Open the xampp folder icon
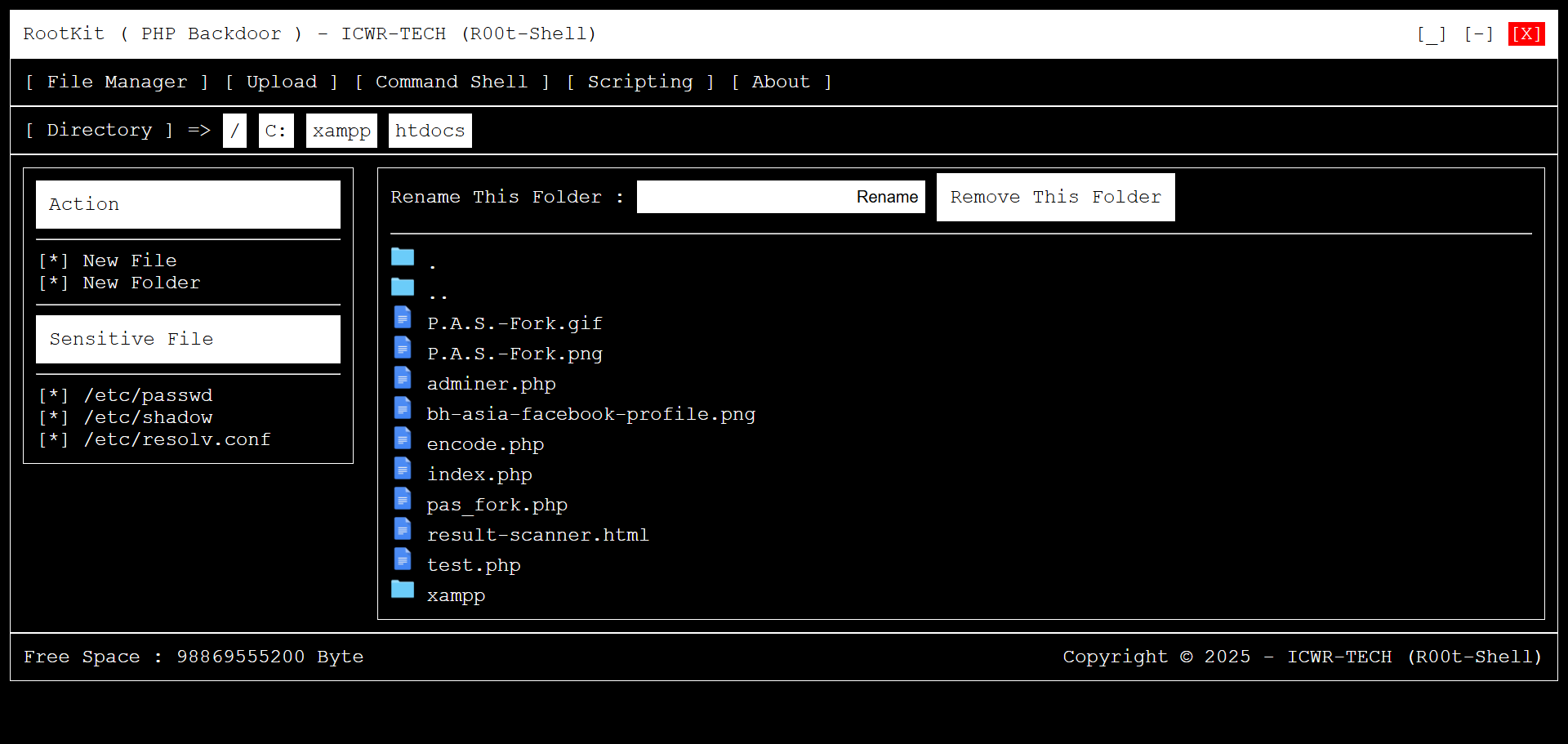 click(x=403, y=590)
